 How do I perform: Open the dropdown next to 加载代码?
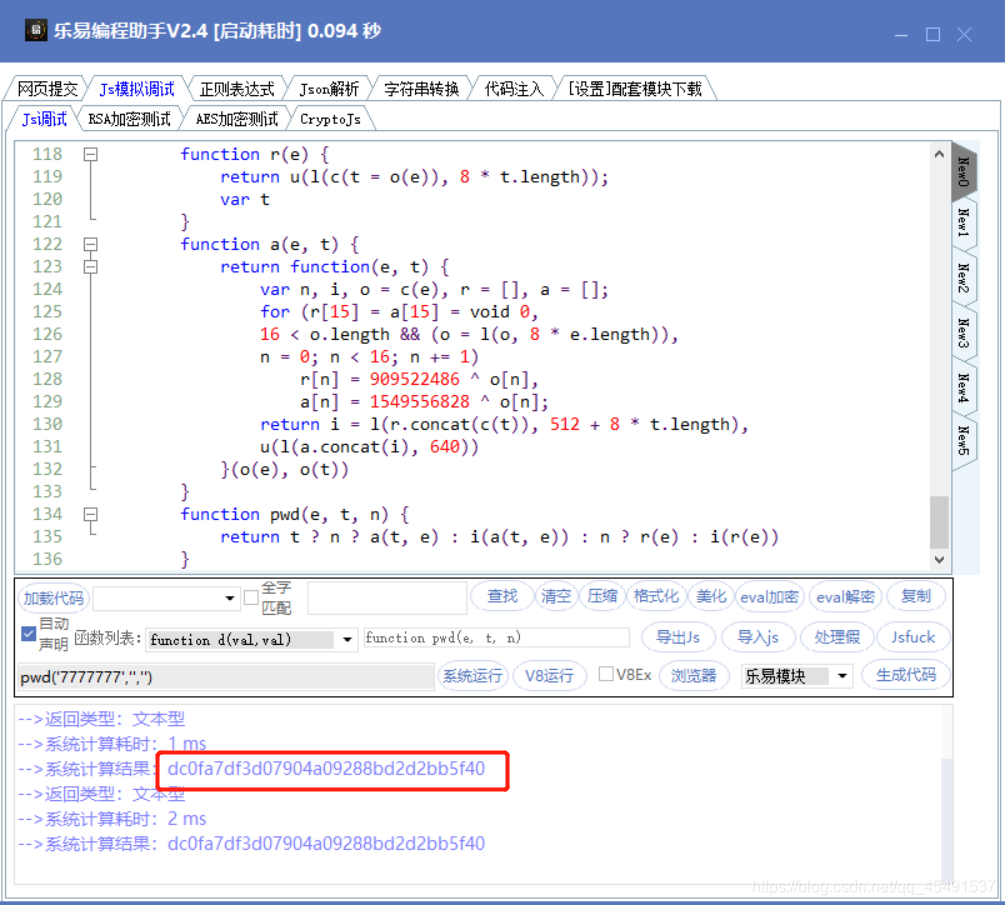[229, 598]
